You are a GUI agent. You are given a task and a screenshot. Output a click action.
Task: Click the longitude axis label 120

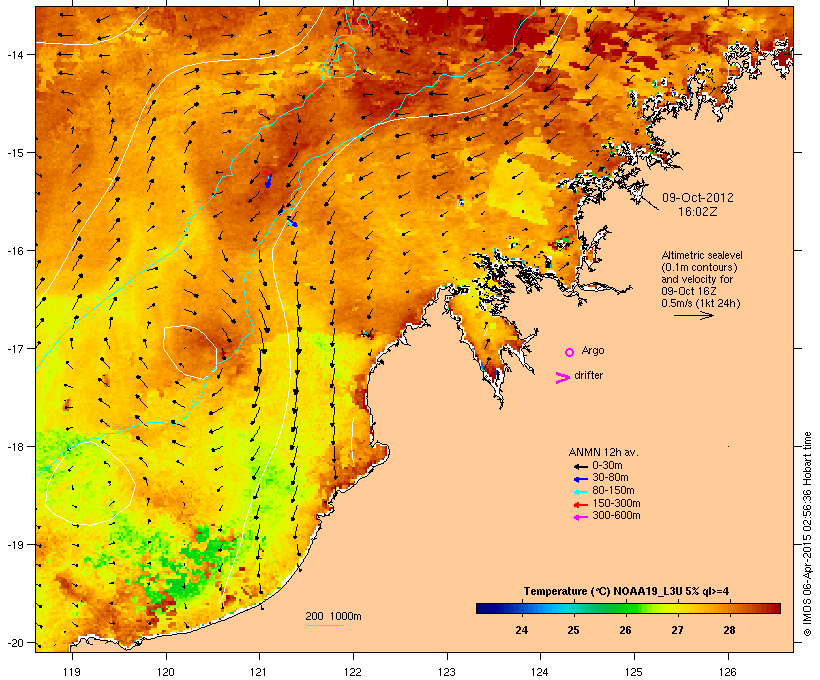pos(166,672)
